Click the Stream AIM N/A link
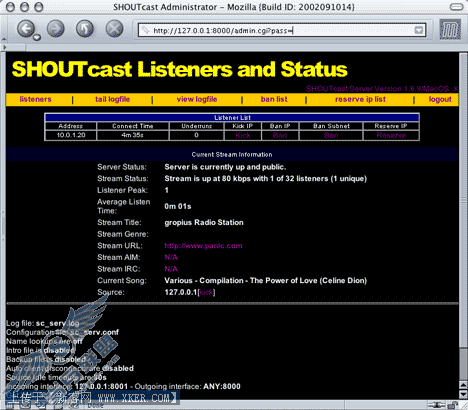 point(171,257)
